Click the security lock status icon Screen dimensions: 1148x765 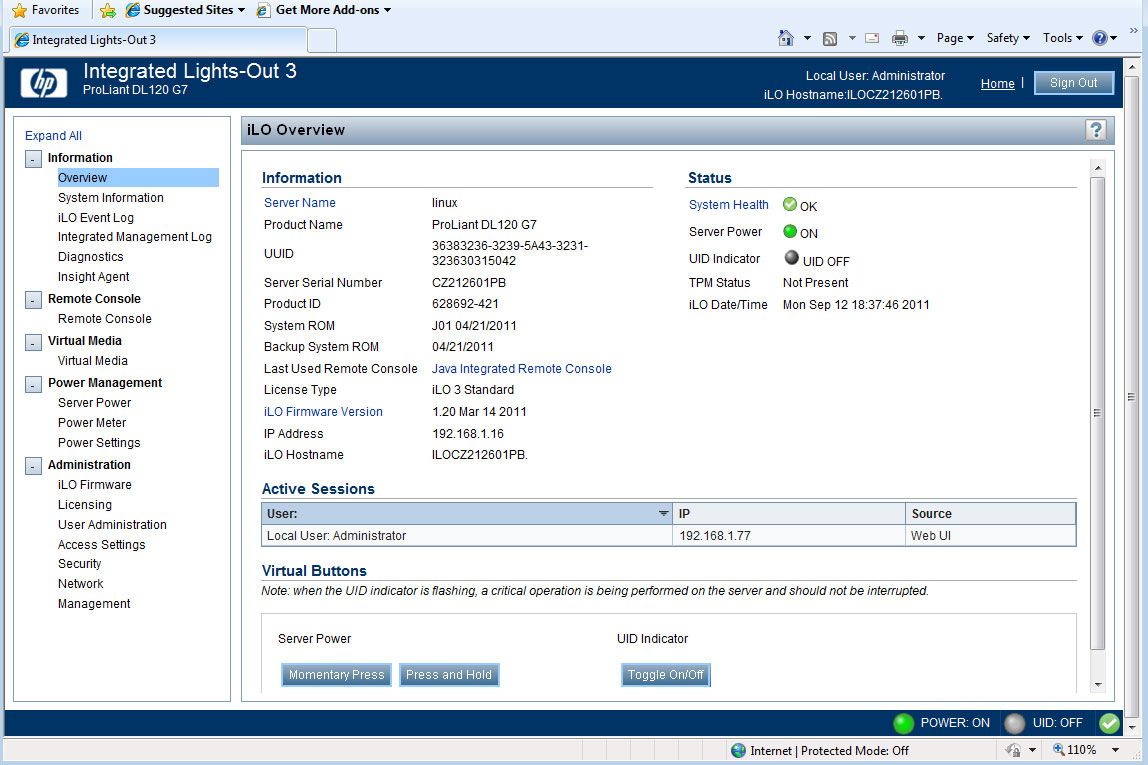[1013, 750]
